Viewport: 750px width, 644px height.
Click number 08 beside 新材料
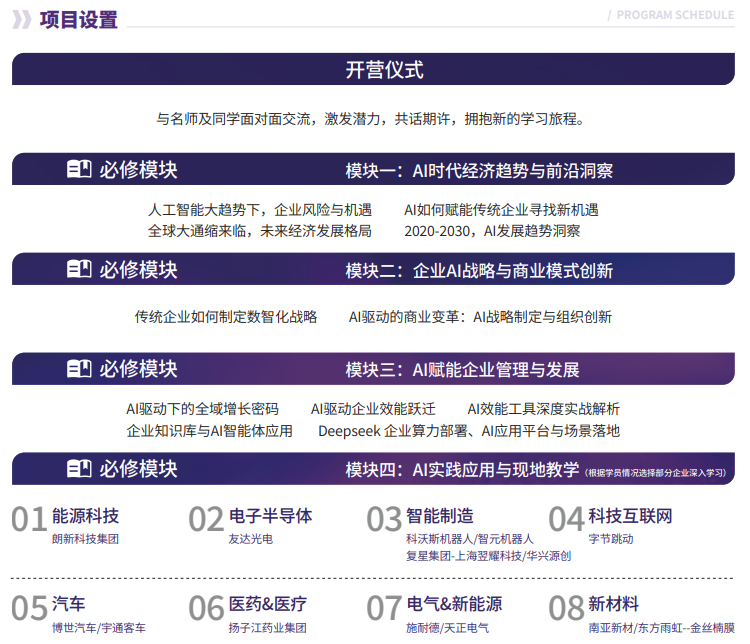(567, 609)
